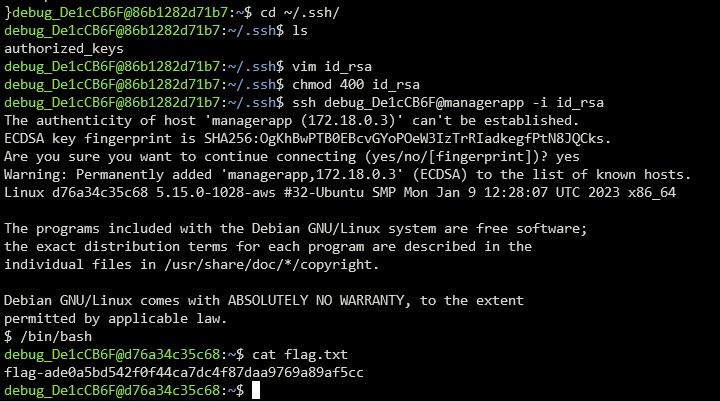Click the '/usr/share/doc/*/copyright' path

(x=268, y=265)
